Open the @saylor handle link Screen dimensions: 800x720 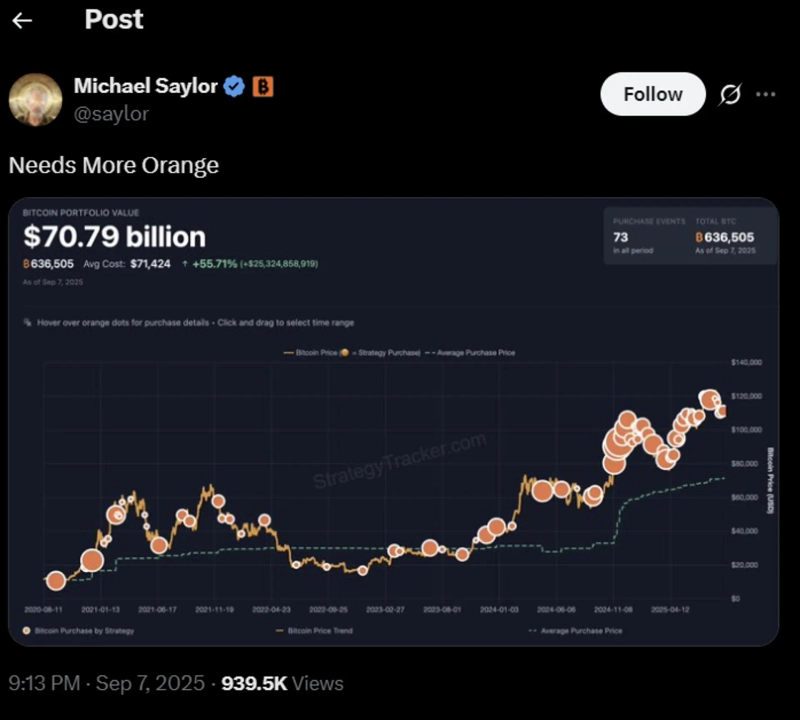click(x=111, y=114)
